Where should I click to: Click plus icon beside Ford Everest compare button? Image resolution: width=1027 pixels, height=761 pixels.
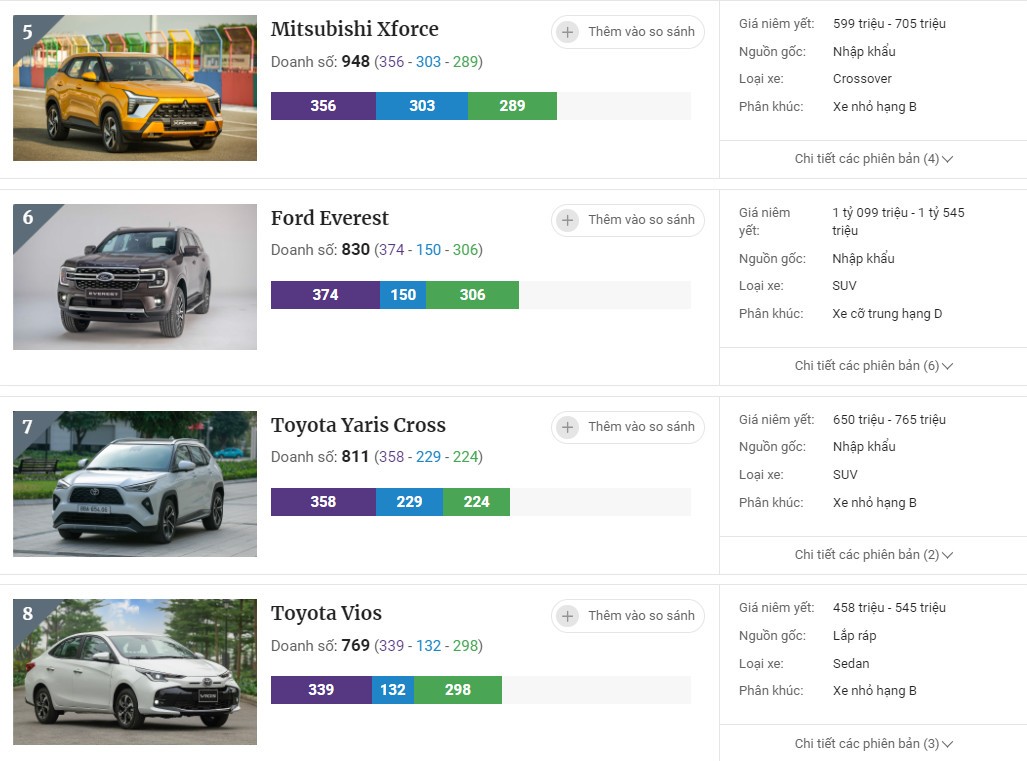click(x=567, y=220)
